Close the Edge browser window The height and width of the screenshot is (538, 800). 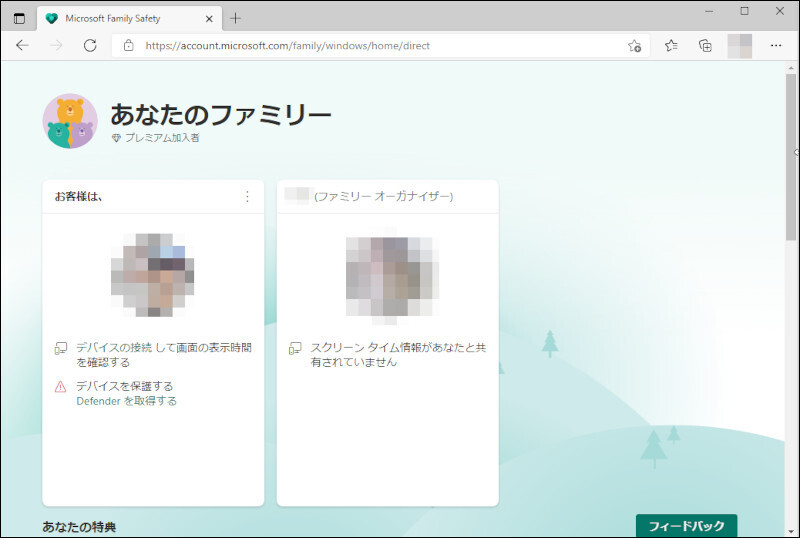(x=780, y=11)
